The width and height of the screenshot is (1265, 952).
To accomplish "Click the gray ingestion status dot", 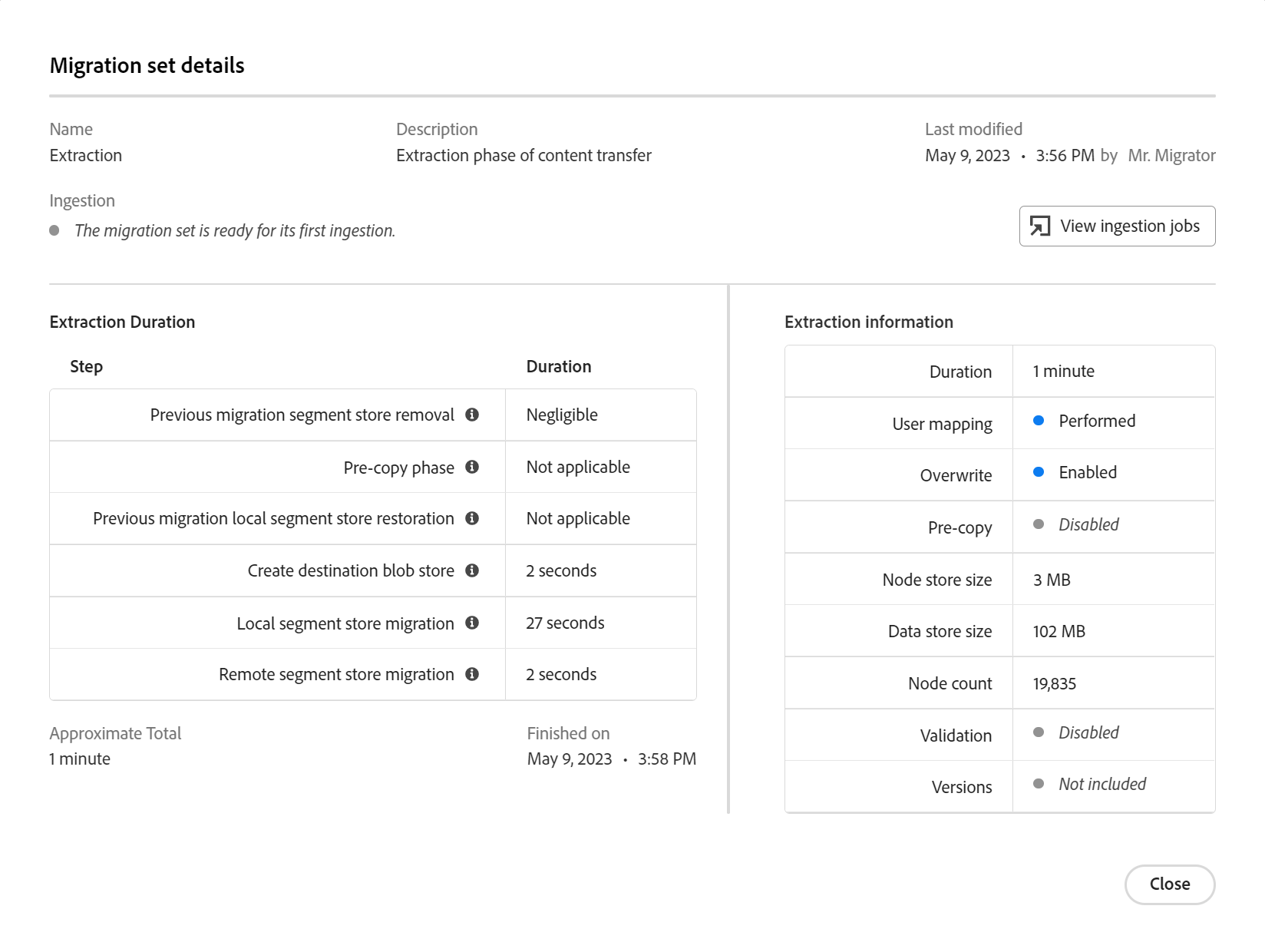I will click(54, 230).
